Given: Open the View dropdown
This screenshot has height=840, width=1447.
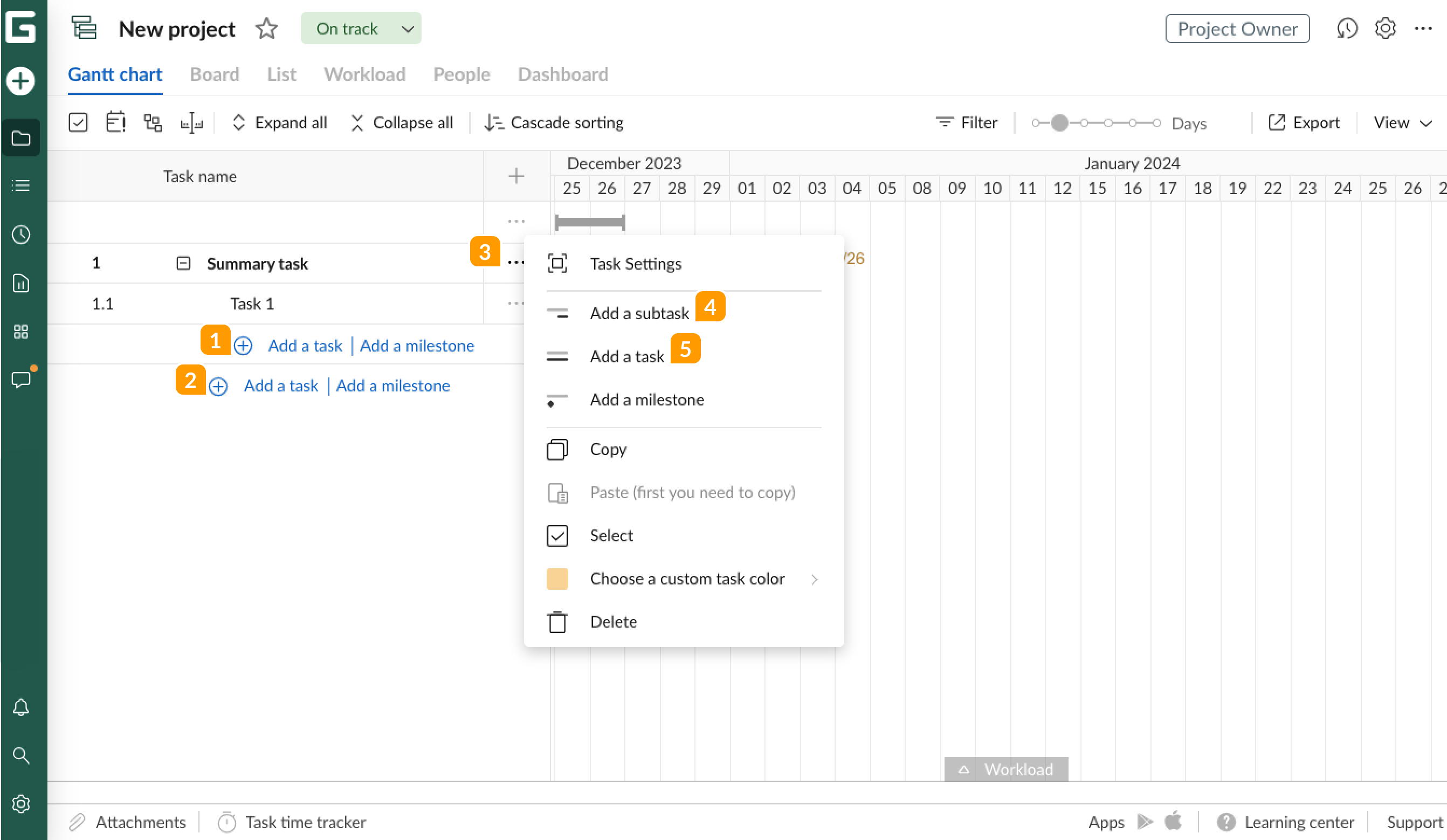Looking at the screenshot, I should [1402, 122].
